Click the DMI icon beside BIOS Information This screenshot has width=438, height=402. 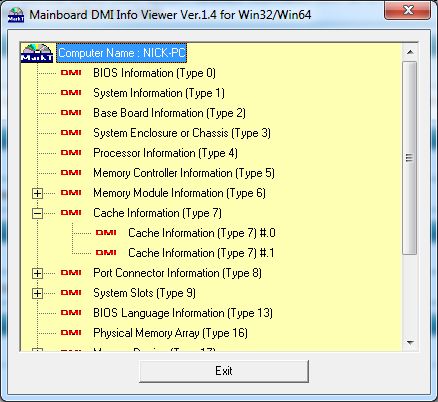click(x=71, y=73)
